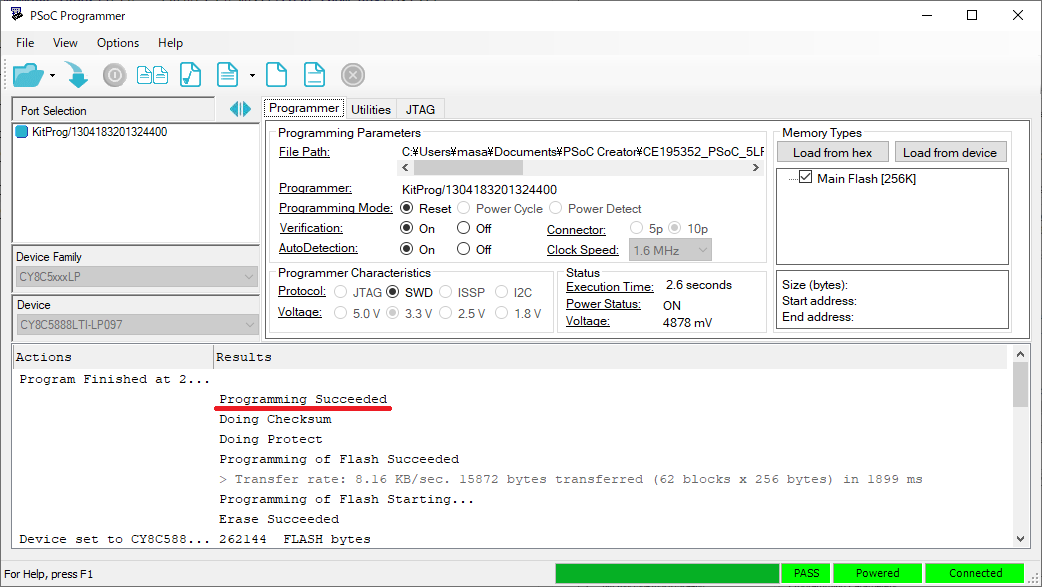Click the Read document toolbar icon
1042x587 pixels.
coord(227,75)
